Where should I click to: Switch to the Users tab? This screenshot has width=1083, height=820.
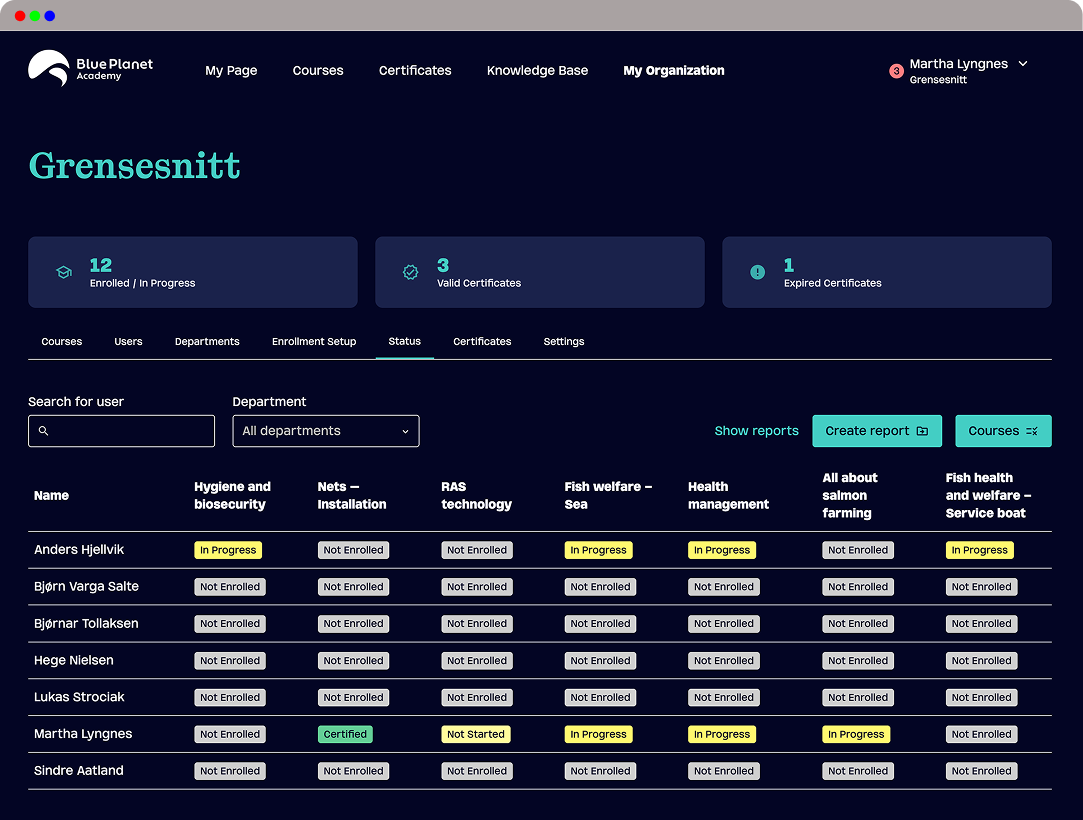(x=128, y=341)
